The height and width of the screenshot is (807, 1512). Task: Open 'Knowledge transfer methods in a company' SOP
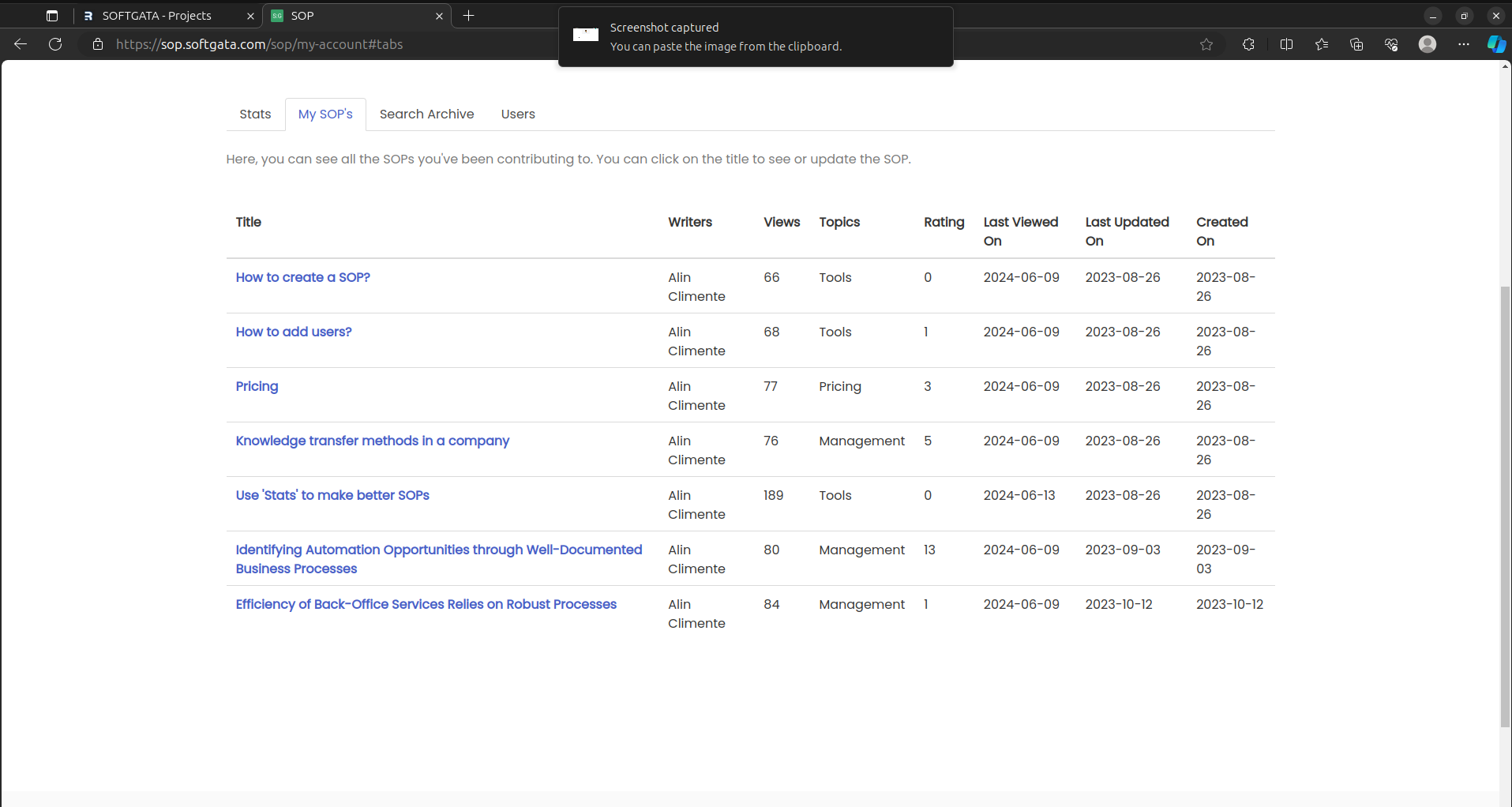(x=372, y=441)
